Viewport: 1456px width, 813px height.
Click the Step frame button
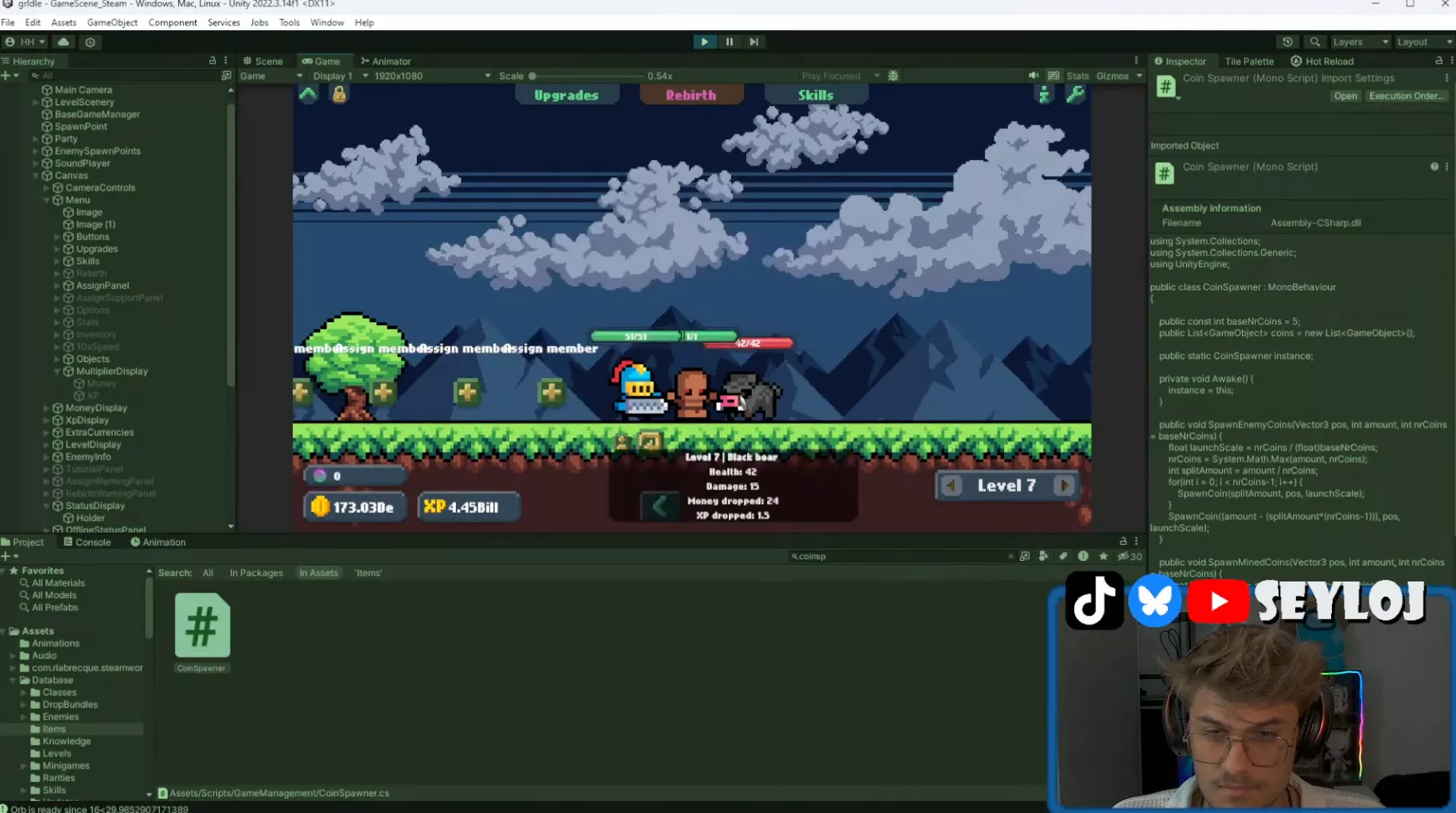point(753,42)
